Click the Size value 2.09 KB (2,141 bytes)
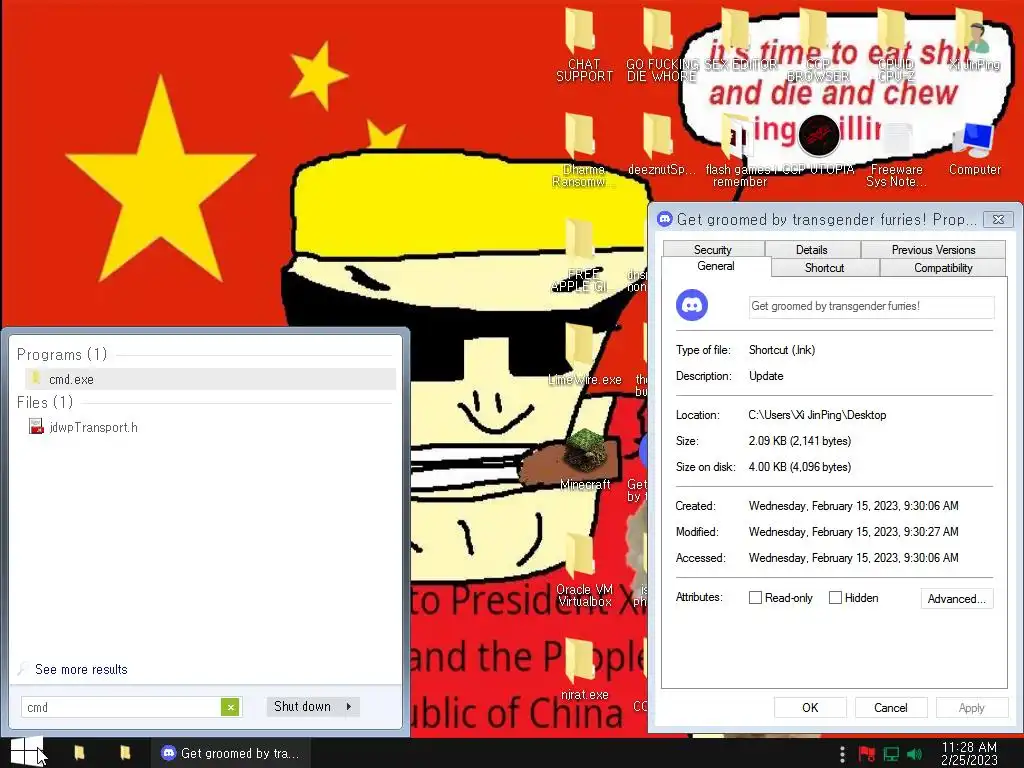This screenshot has width=1024, height=768. point(800,441)
